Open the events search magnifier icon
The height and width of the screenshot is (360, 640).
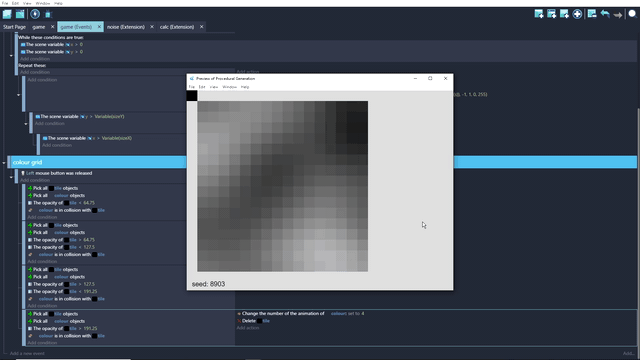[632, 14]
